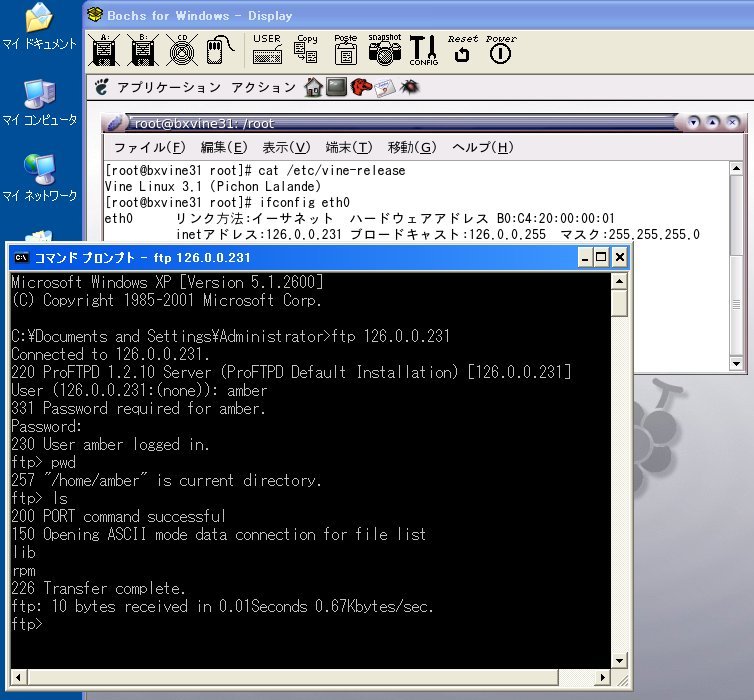Click the root@bxvine31 terminal window menu icon

[x=114, y=123]
